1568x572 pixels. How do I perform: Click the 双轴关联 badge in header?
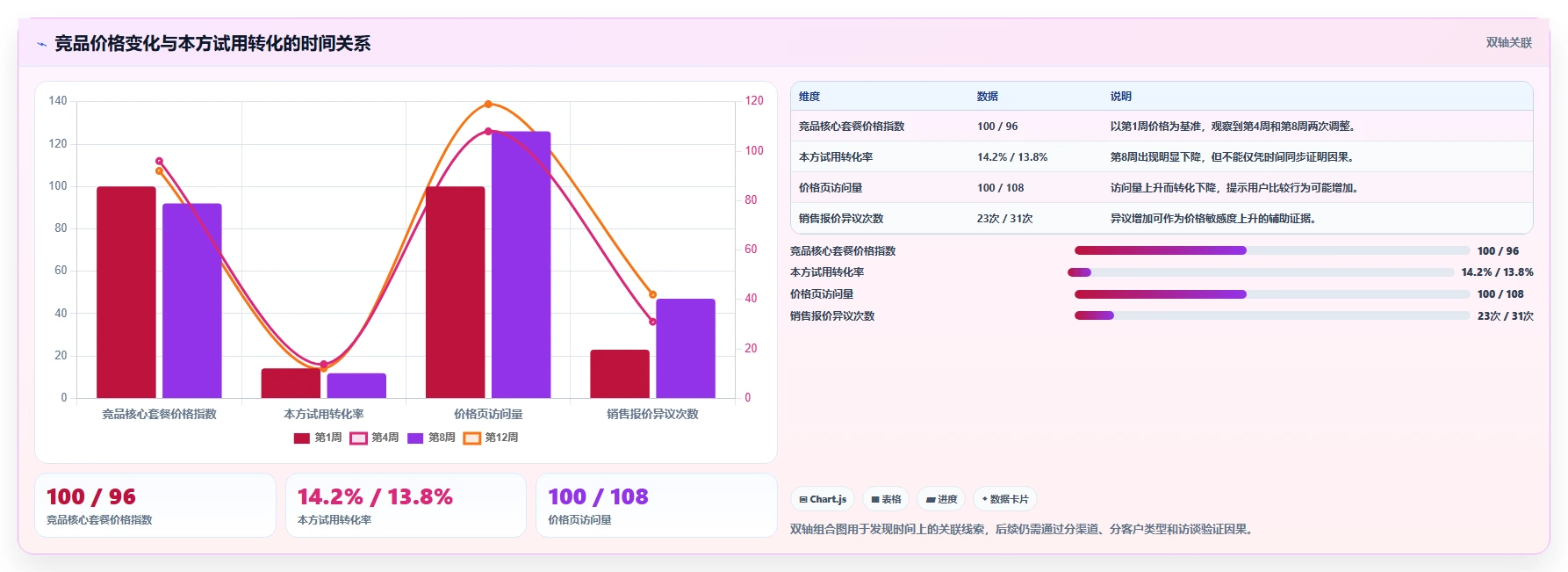tap(1508, 42)
